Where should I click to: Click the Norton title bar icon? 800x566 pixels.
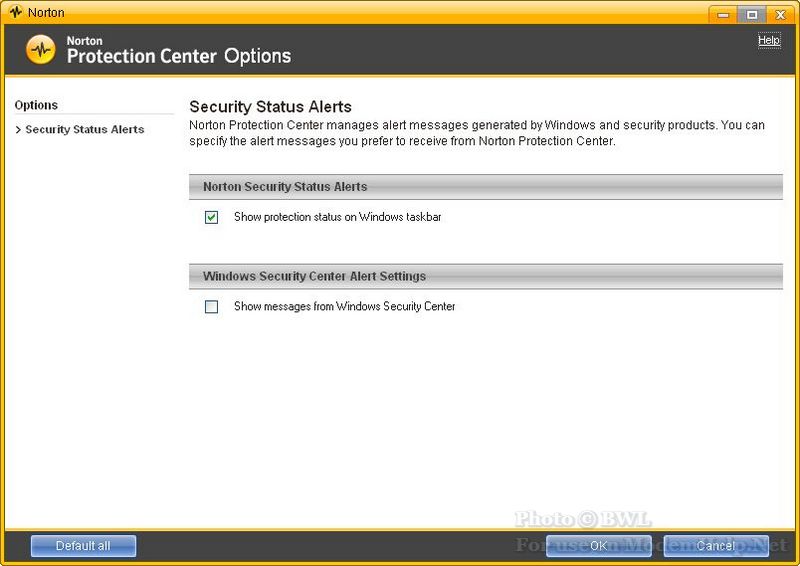click(15, 11)
